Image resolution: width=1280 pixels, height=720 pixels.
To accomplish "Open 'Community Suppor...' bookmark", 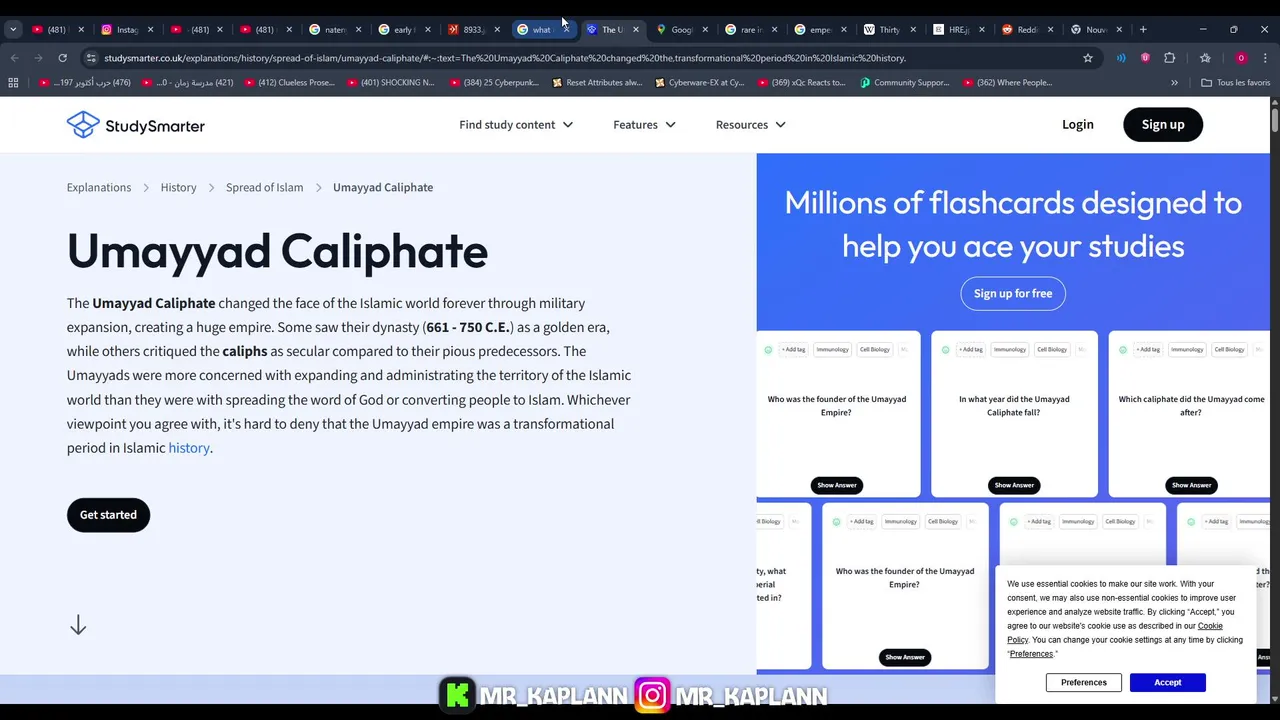I will tap(904, 83).
